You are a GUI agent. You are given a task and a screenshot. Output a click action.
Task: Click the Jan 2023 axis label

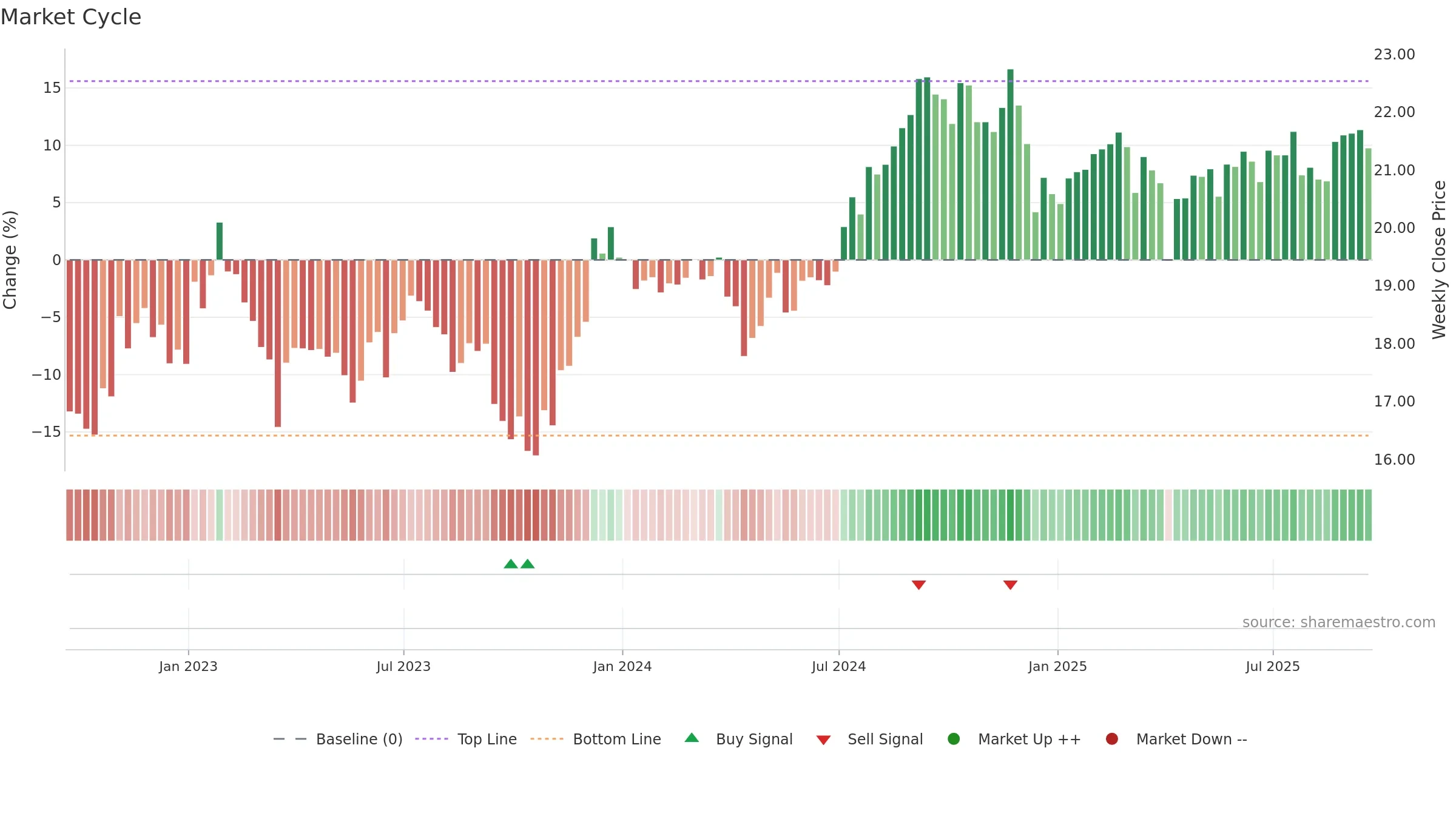(188, 666)
